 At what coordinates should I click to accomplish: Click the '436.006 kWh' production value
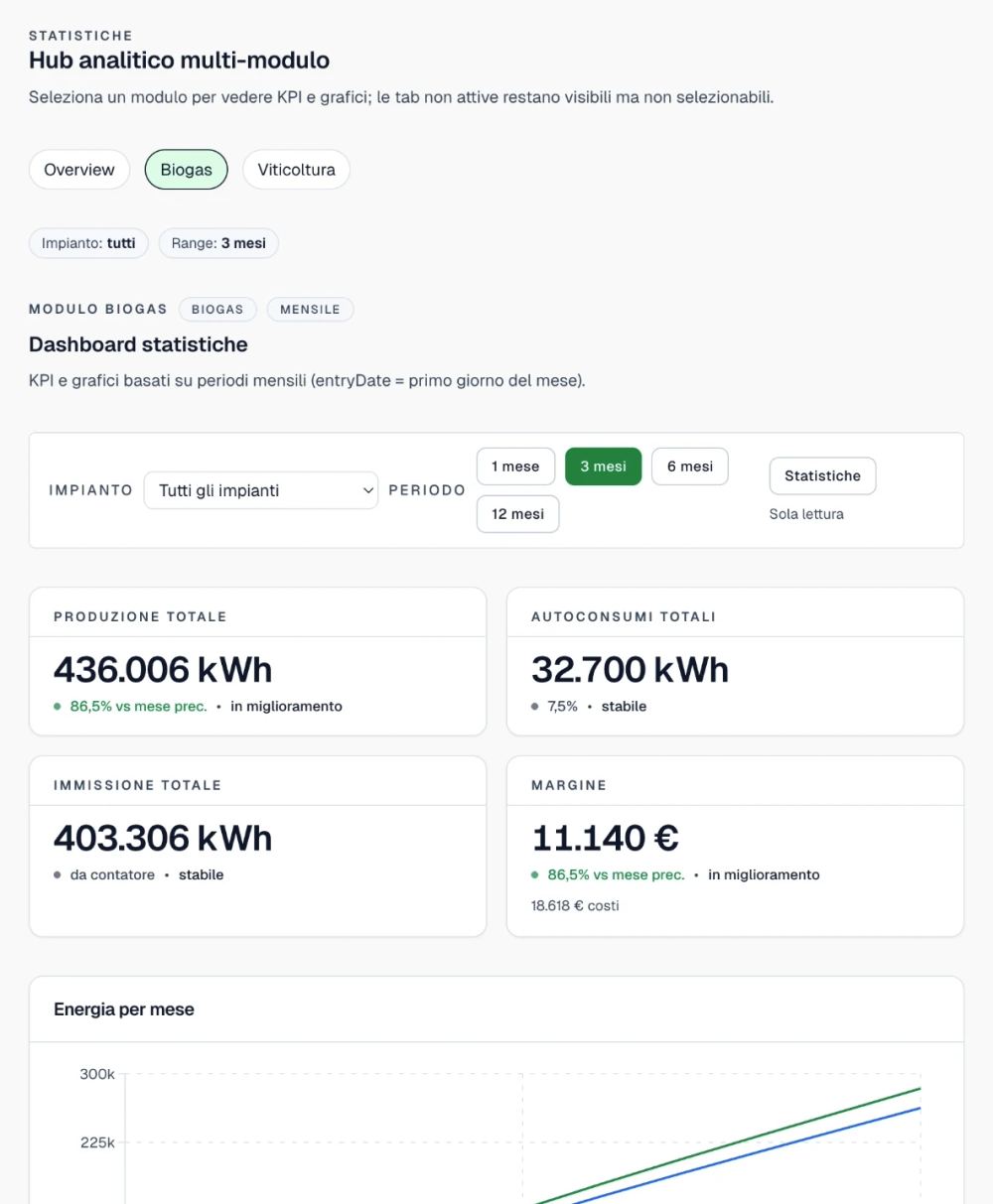tap(163, 670)
